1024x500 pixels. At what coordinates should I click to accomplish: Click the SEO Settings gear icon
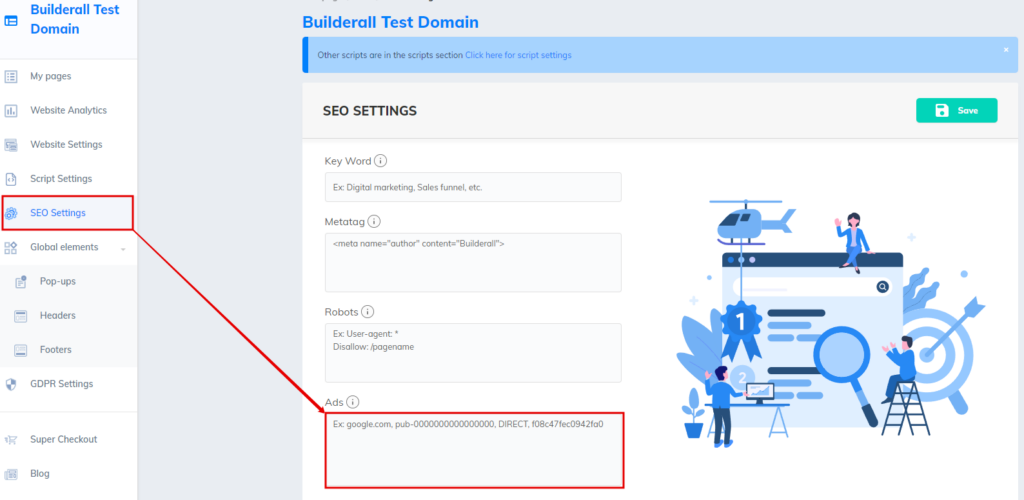(x=11, y=213)
